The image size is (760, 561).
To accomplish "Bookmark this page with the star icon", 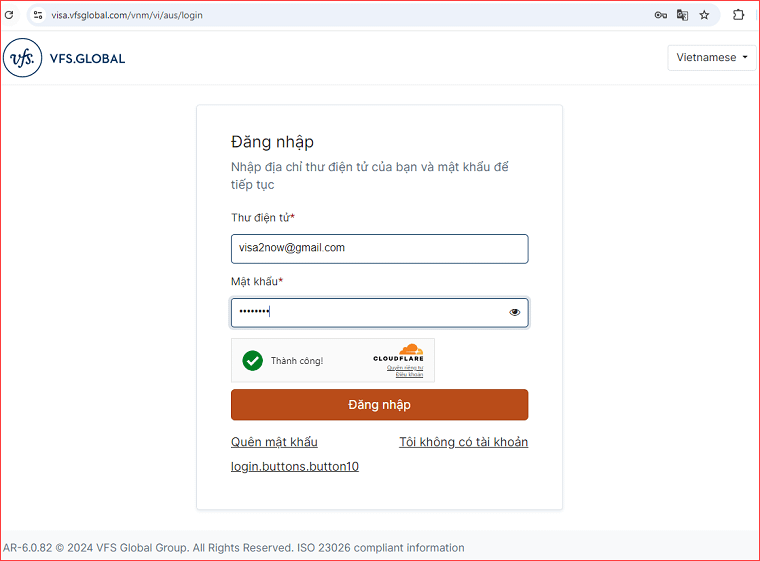I will coord(704,15).
